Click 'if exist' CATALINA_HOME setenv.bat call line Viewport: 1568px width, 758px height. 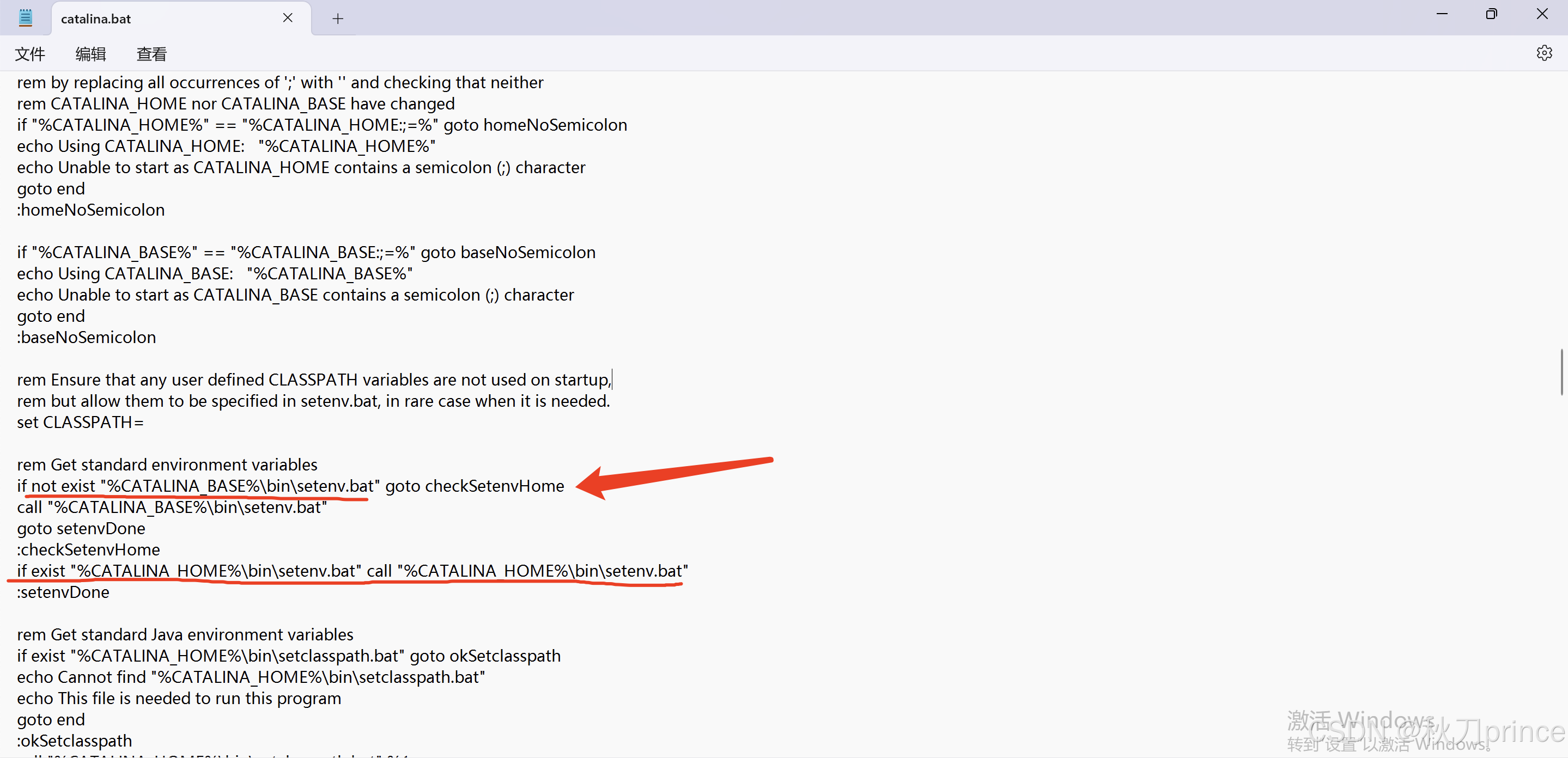point(353,571)
